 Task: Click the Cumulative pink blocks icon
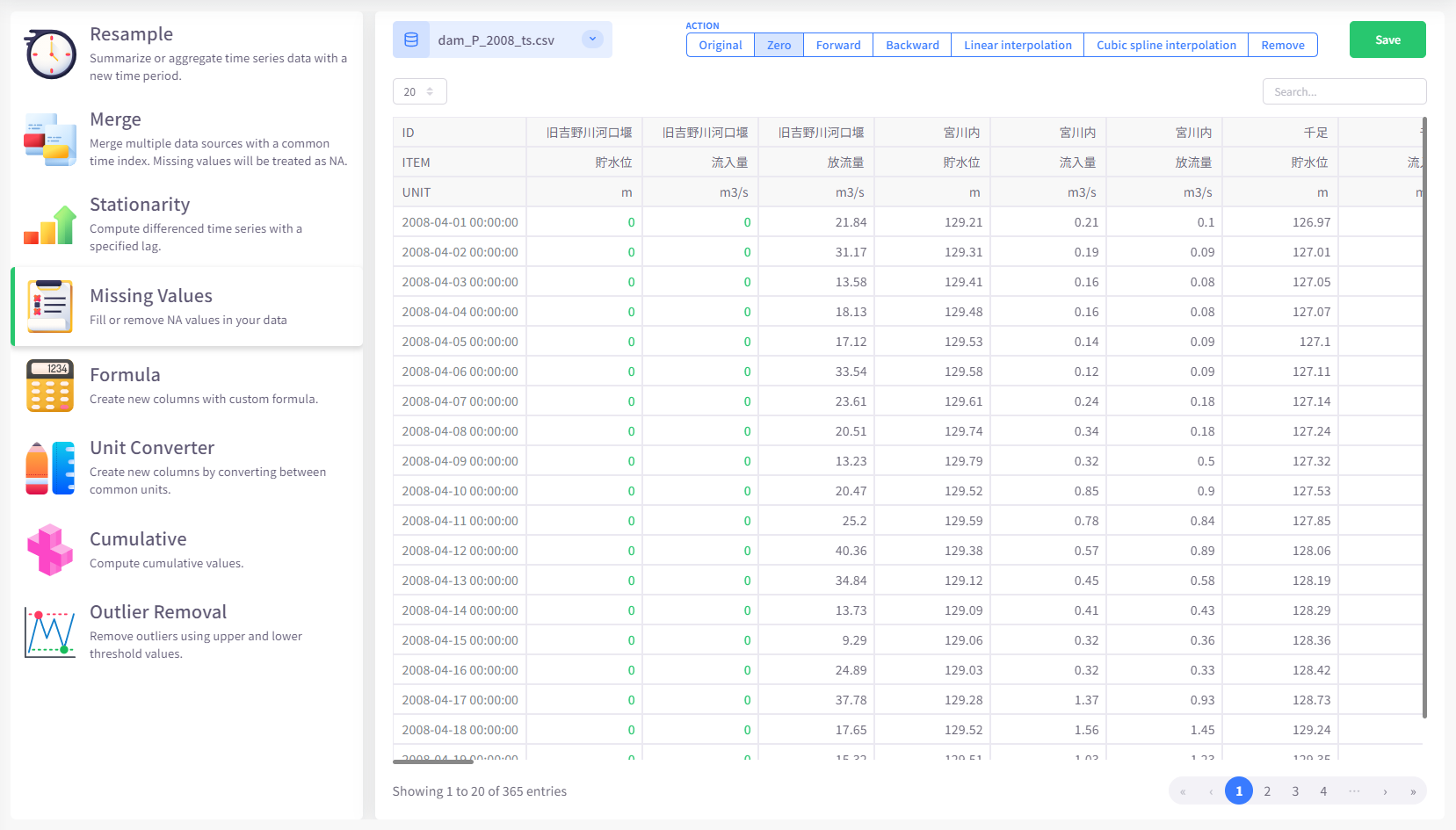pyautogui.click(x=50, y=550)
